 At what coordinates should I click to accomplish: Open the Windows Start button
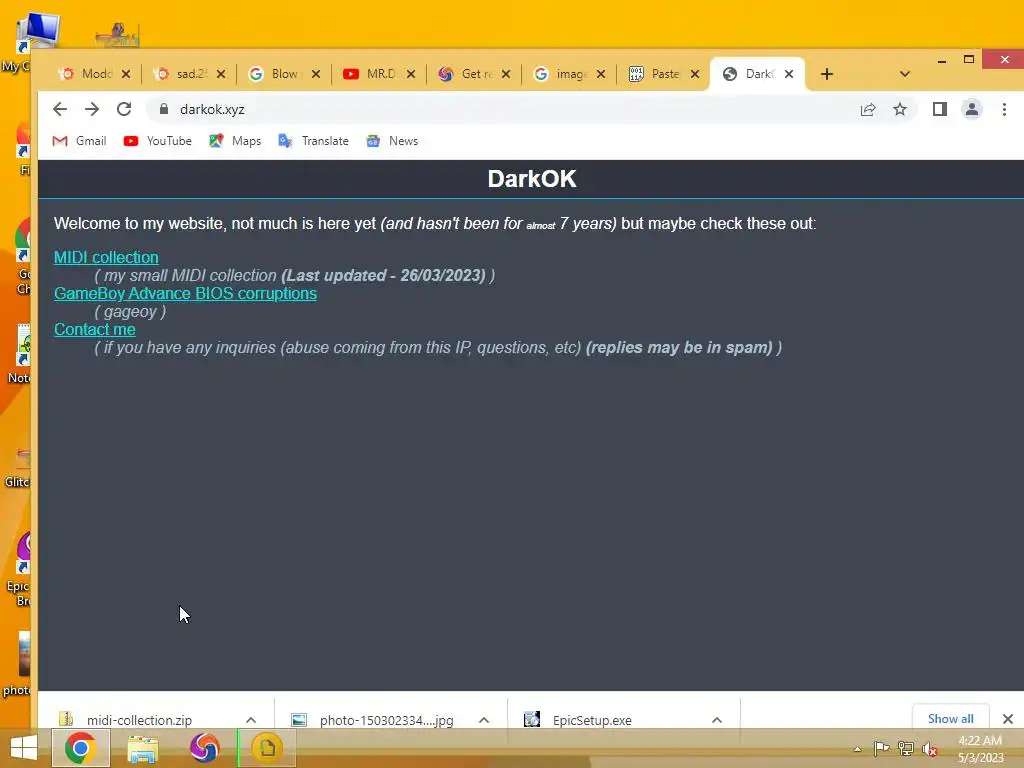pyautogui.click(x=24, y=748)
